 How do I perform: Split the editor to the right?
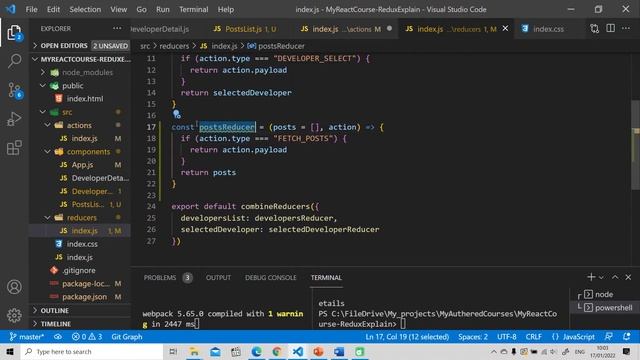point(611,29)
